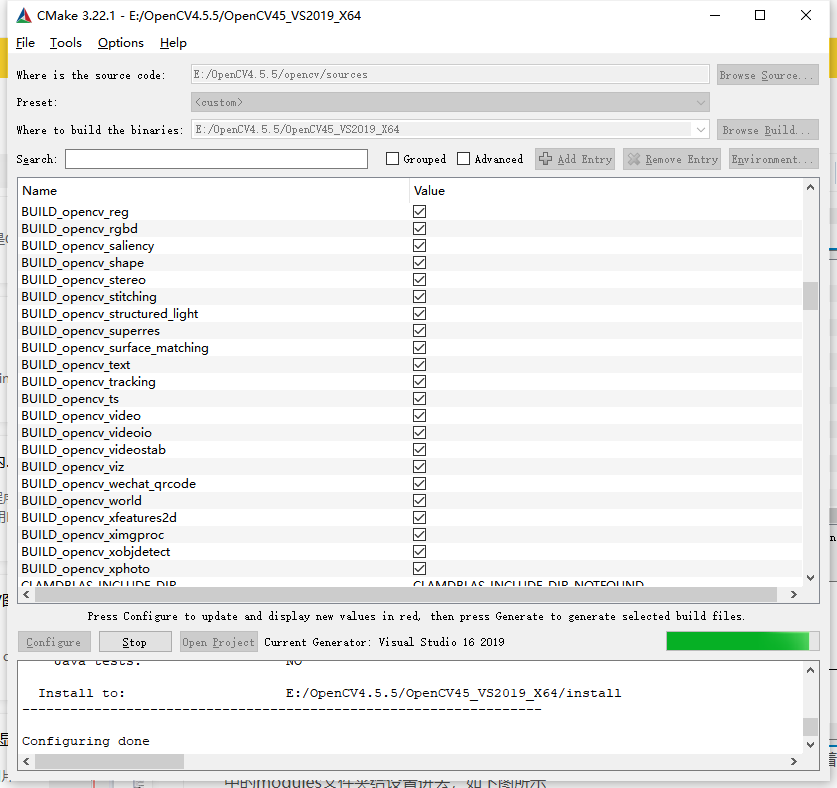Select the BUILD_opencv_stereo row
The width and height of the screenshot is (837, 788).
[410, 280]
